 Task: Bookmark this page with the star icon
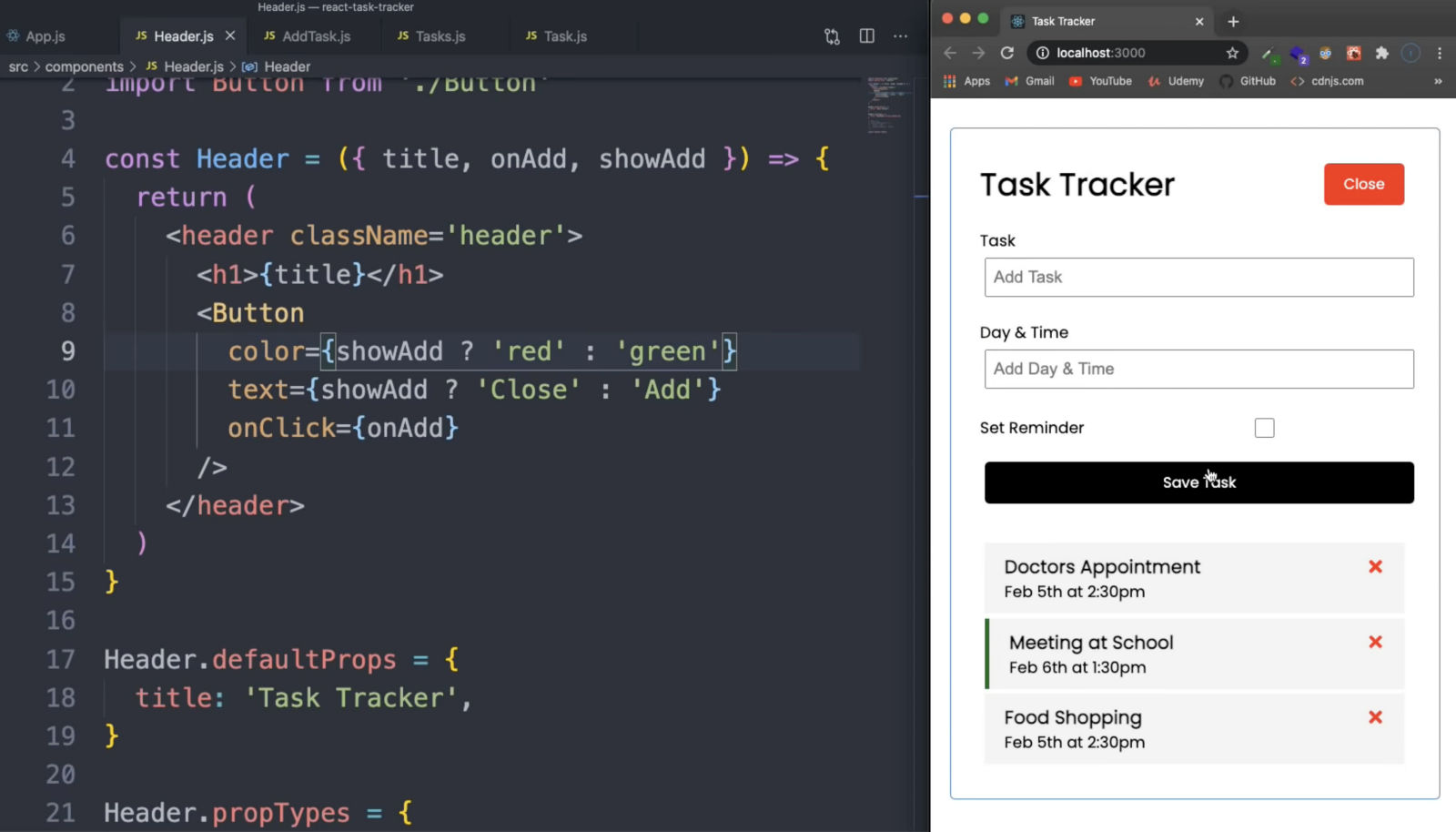click(x=1232, y=53)
